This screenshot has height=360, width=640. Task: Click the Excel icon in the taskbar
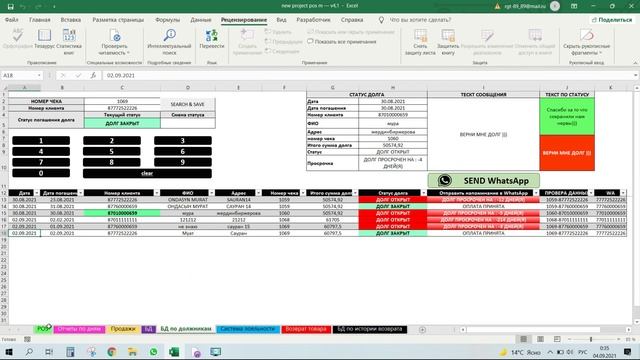click(x=174, y=352)
